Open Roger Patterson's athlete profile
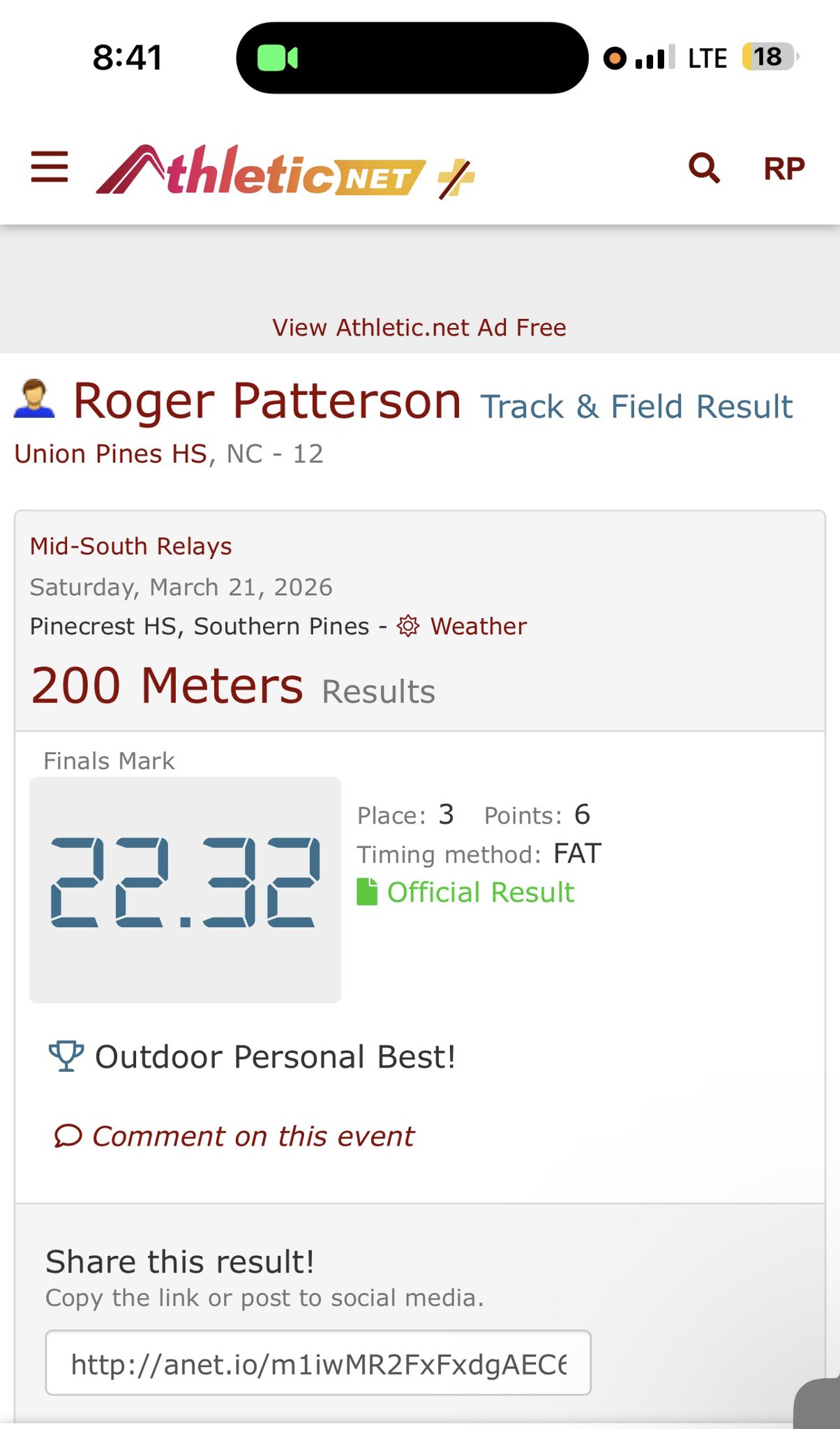 click(267, 401)
